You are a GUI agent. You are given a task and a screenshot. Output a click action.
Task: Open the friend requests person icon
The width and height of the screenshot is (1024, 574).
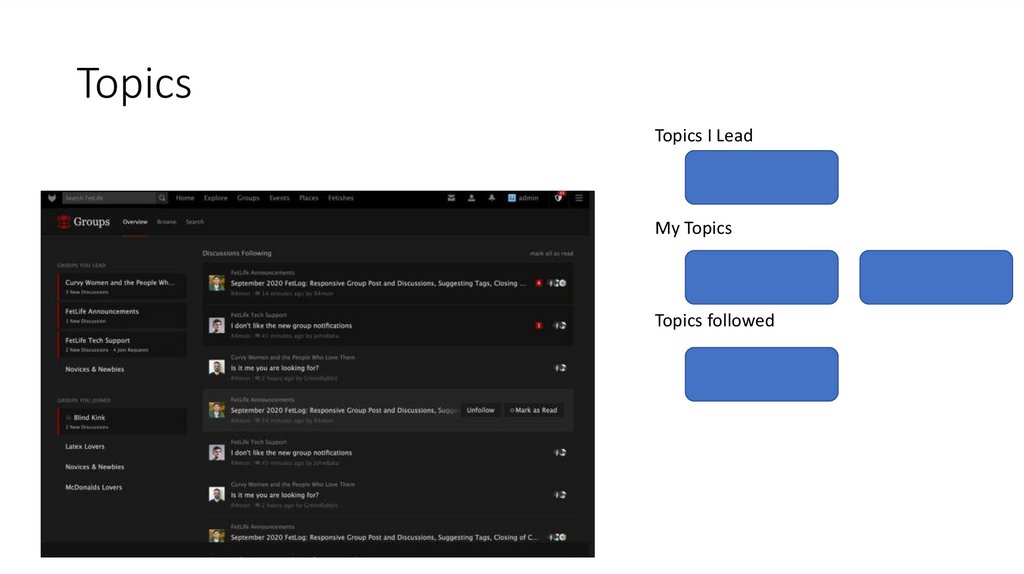(472, 198)
